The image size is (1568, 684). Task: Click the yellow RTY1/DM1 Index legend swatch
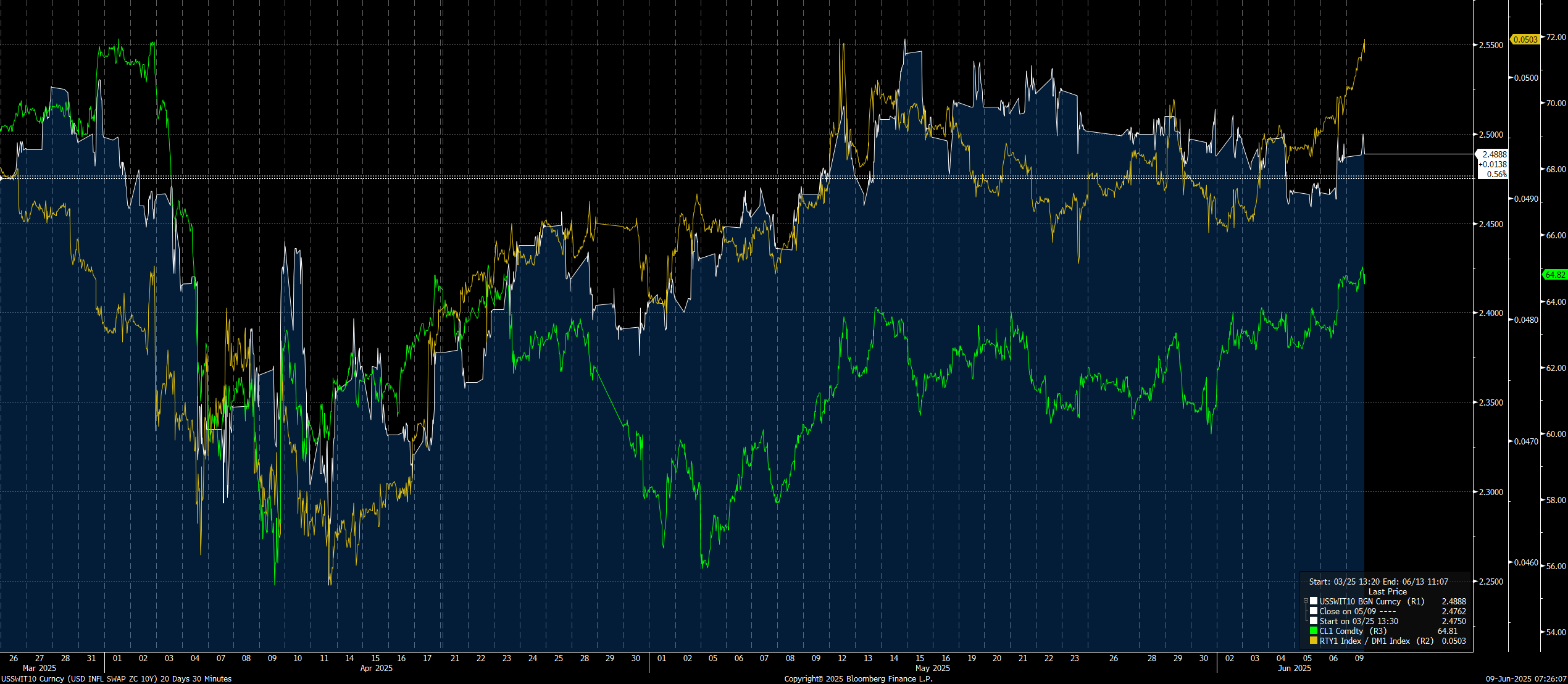[x=1314, y=641]
